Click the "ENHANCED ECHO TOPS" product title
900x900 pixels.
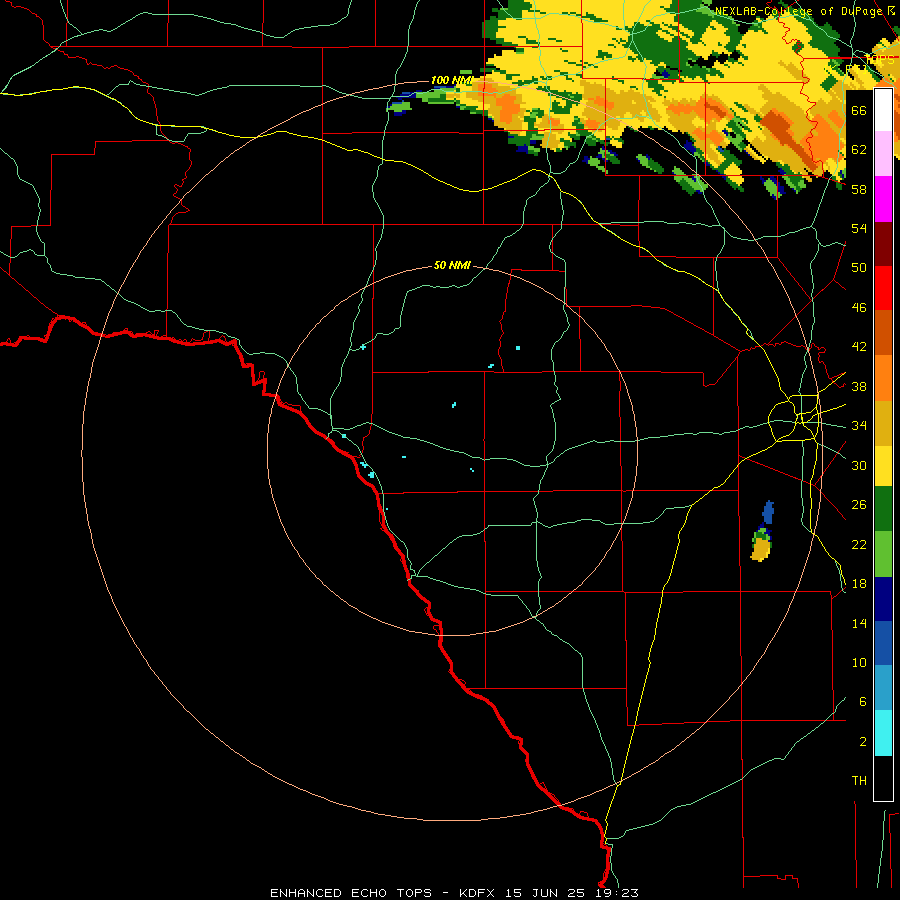click(351, 893)
